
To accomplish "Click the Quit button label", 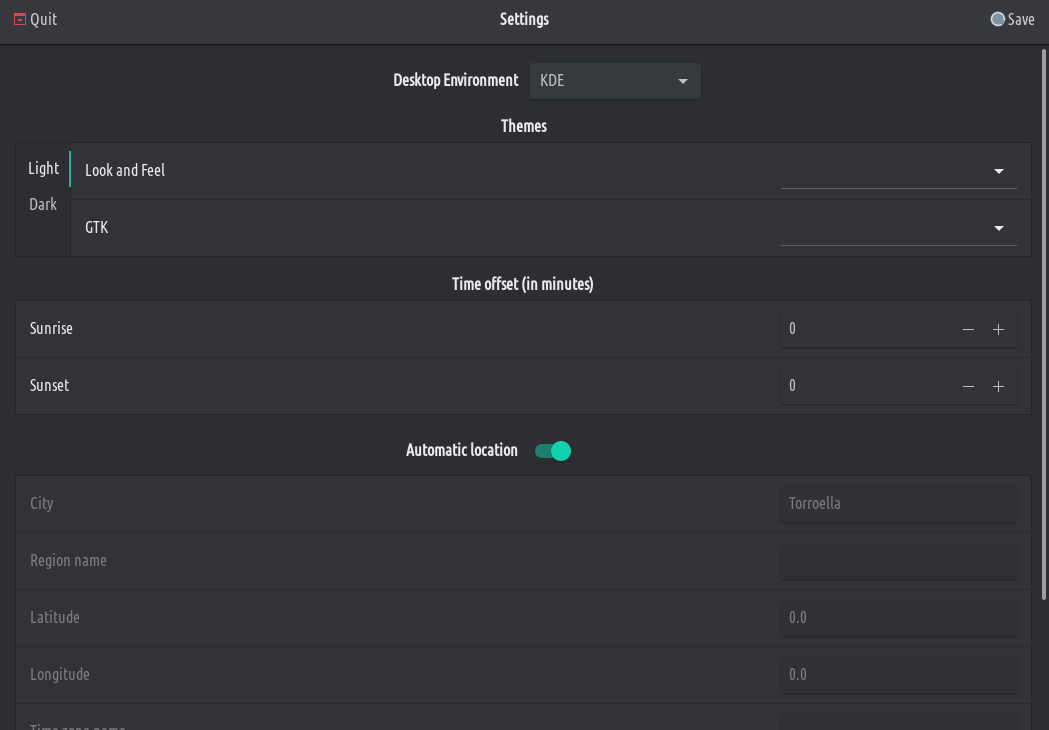I will [x=44, y=19].
